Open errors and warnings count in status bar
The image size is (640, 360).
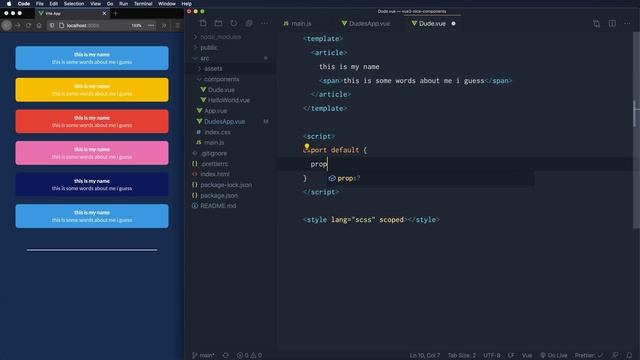click(249, 356)
